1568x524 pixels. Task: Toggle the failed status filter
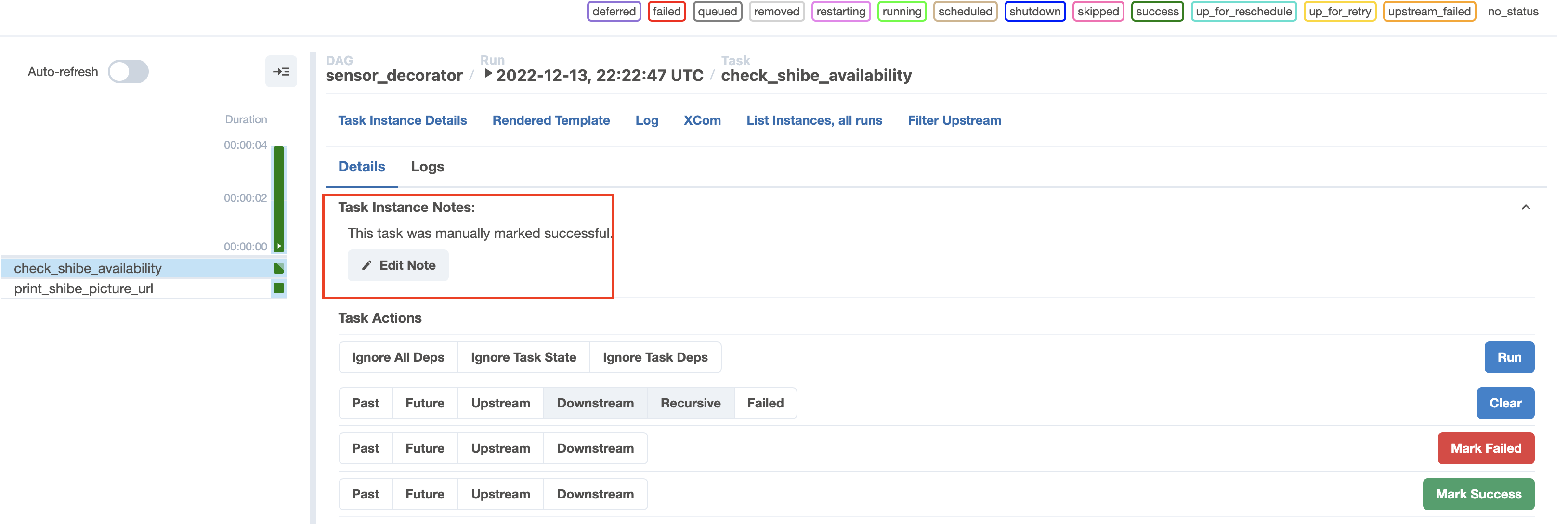tap(666, 11)
